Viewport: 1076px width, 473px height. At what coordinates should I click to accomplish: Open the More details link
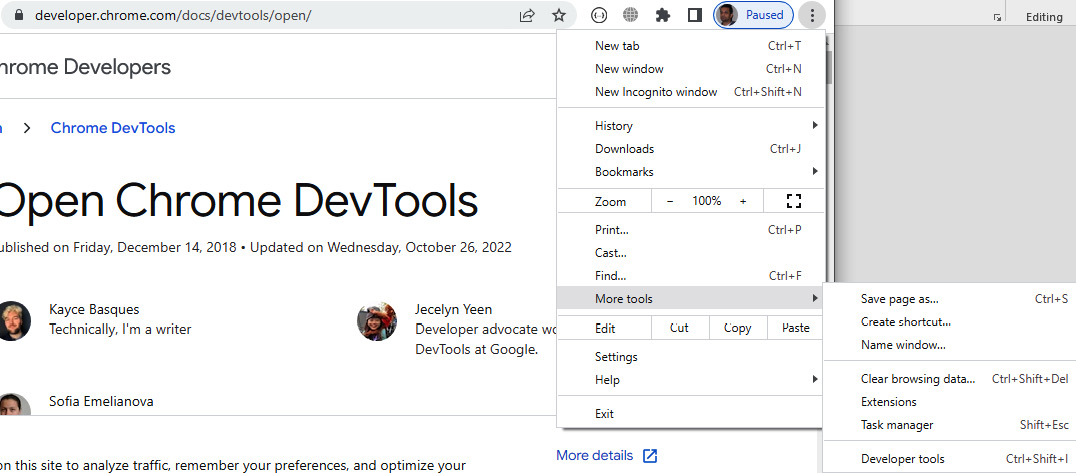[594, 455]
